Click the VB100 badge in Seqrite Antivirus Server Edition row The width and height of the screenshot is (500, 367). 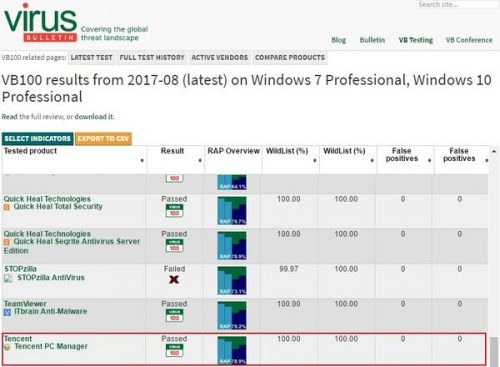(174, 246)
